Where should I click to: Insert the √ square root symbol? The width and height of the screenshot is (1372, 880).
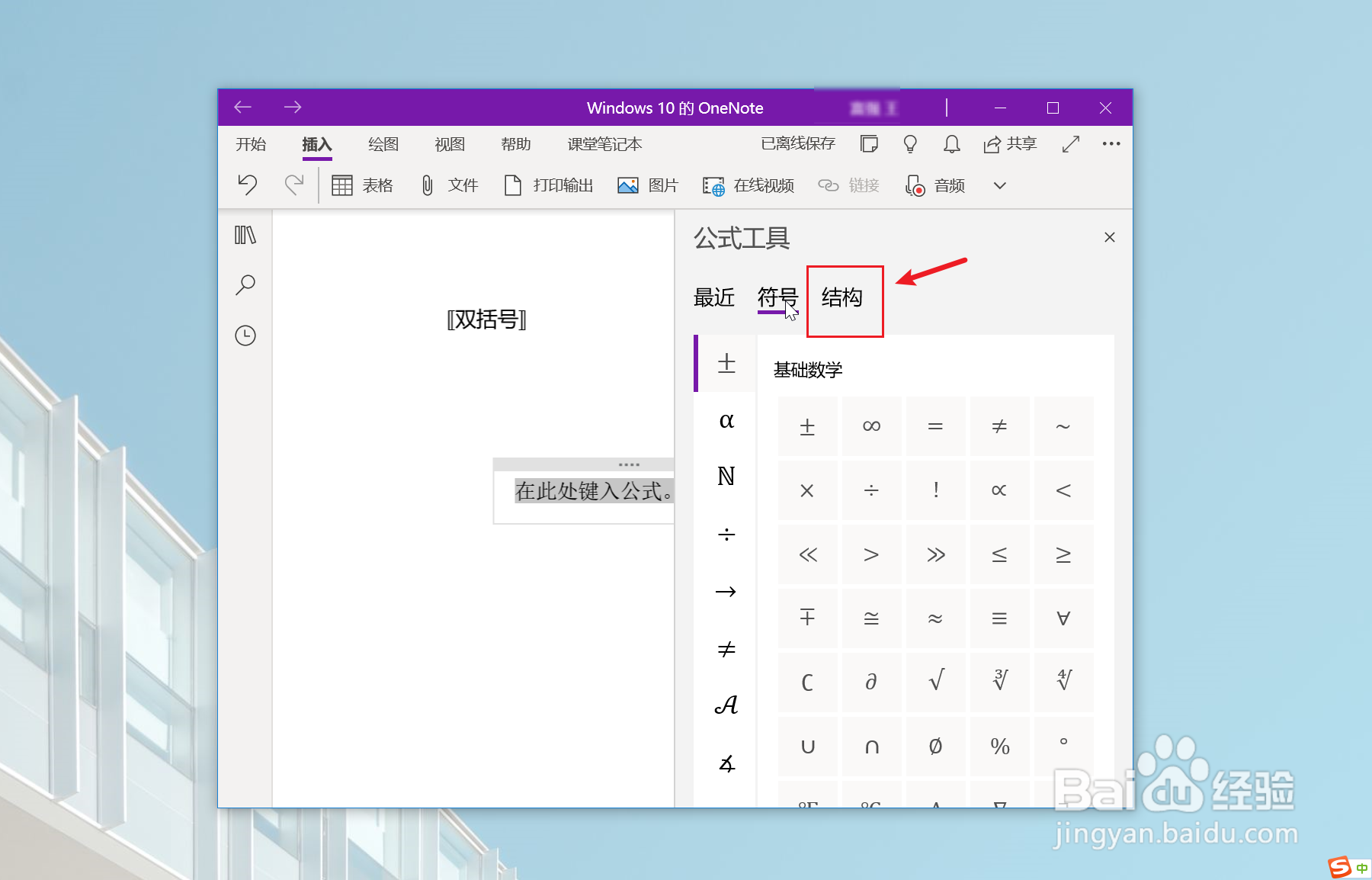click(935, 682)
